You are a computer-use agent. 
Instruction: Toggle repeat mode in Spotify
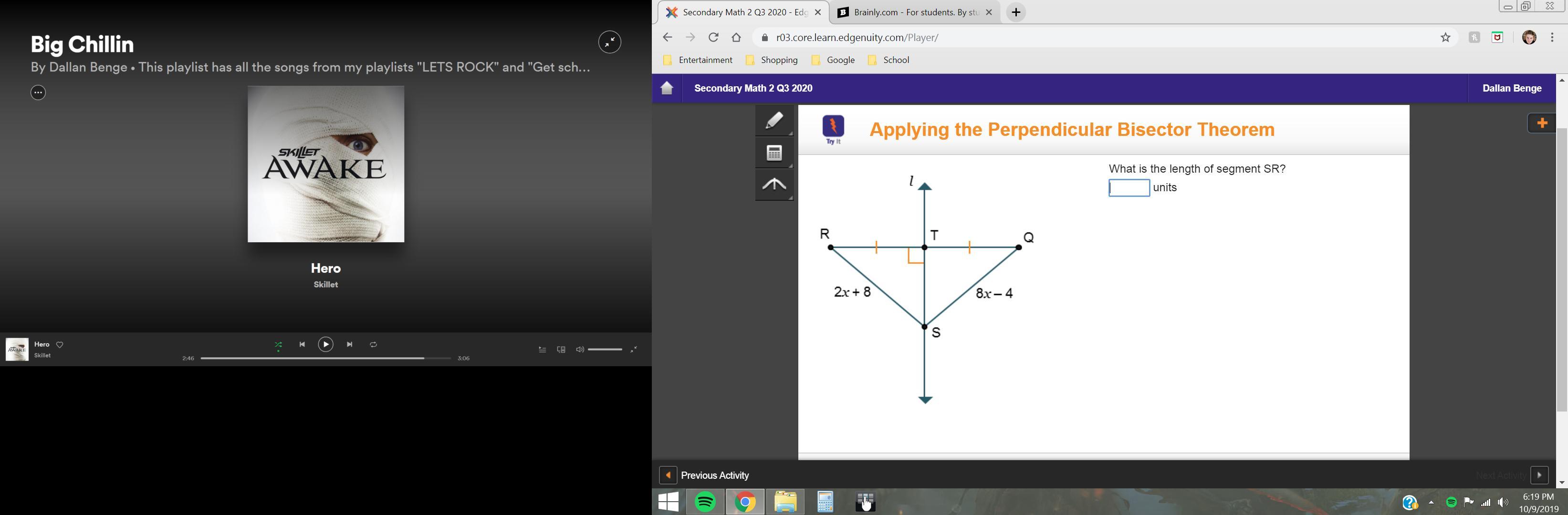(373, 345)
